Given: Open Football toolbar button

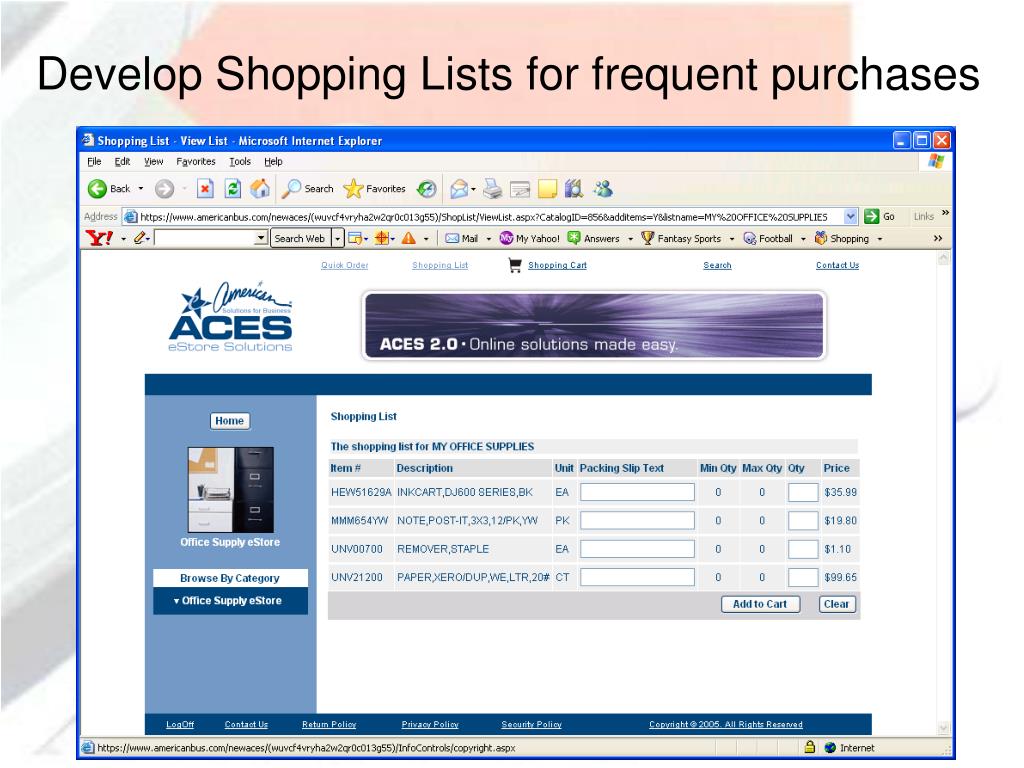Looking at the screenshot, I should [768, 238].
